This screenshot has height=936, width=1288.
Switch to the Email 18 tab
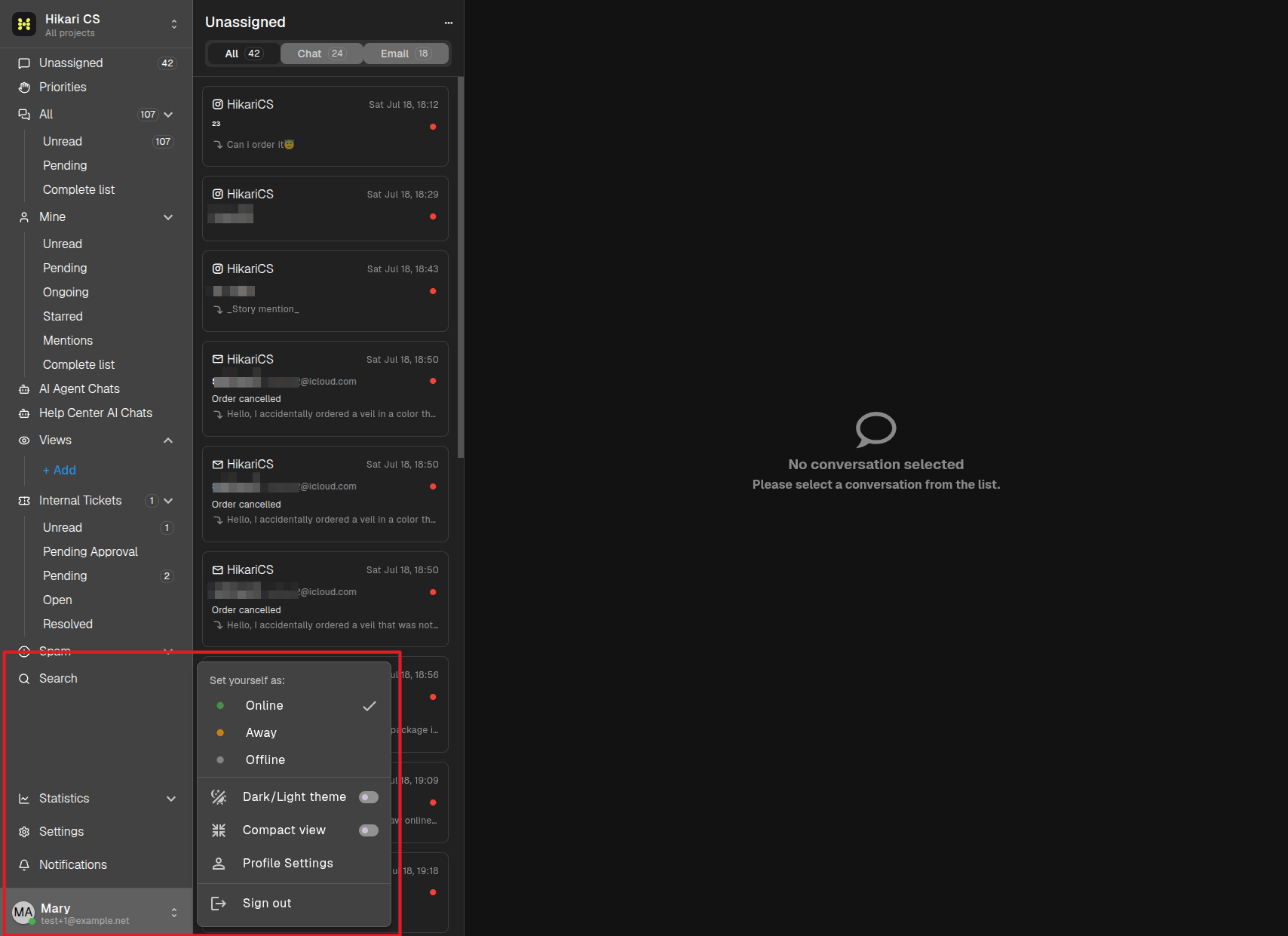406,54
